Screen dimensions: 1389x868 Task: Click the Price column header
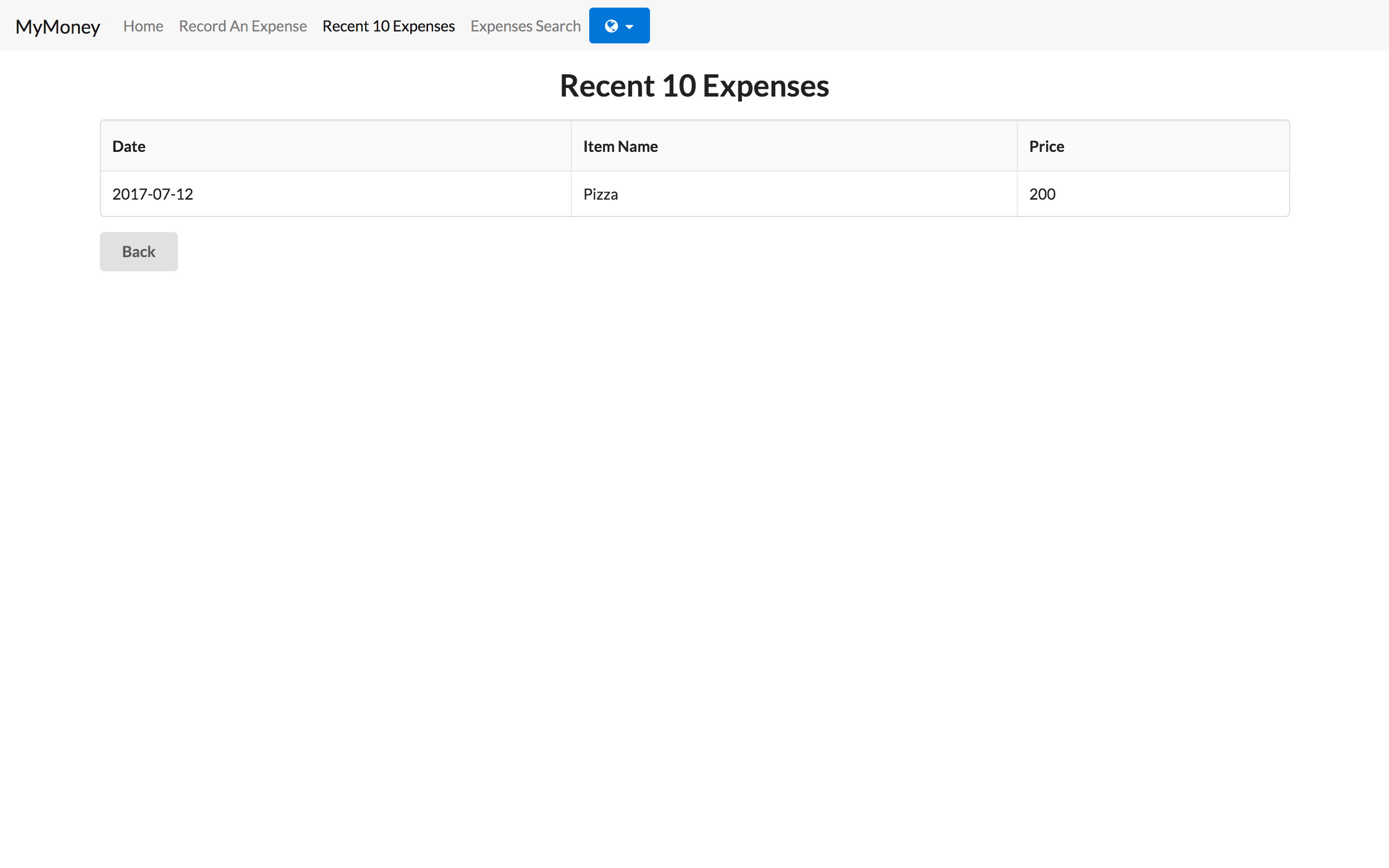click(1046, 146)
